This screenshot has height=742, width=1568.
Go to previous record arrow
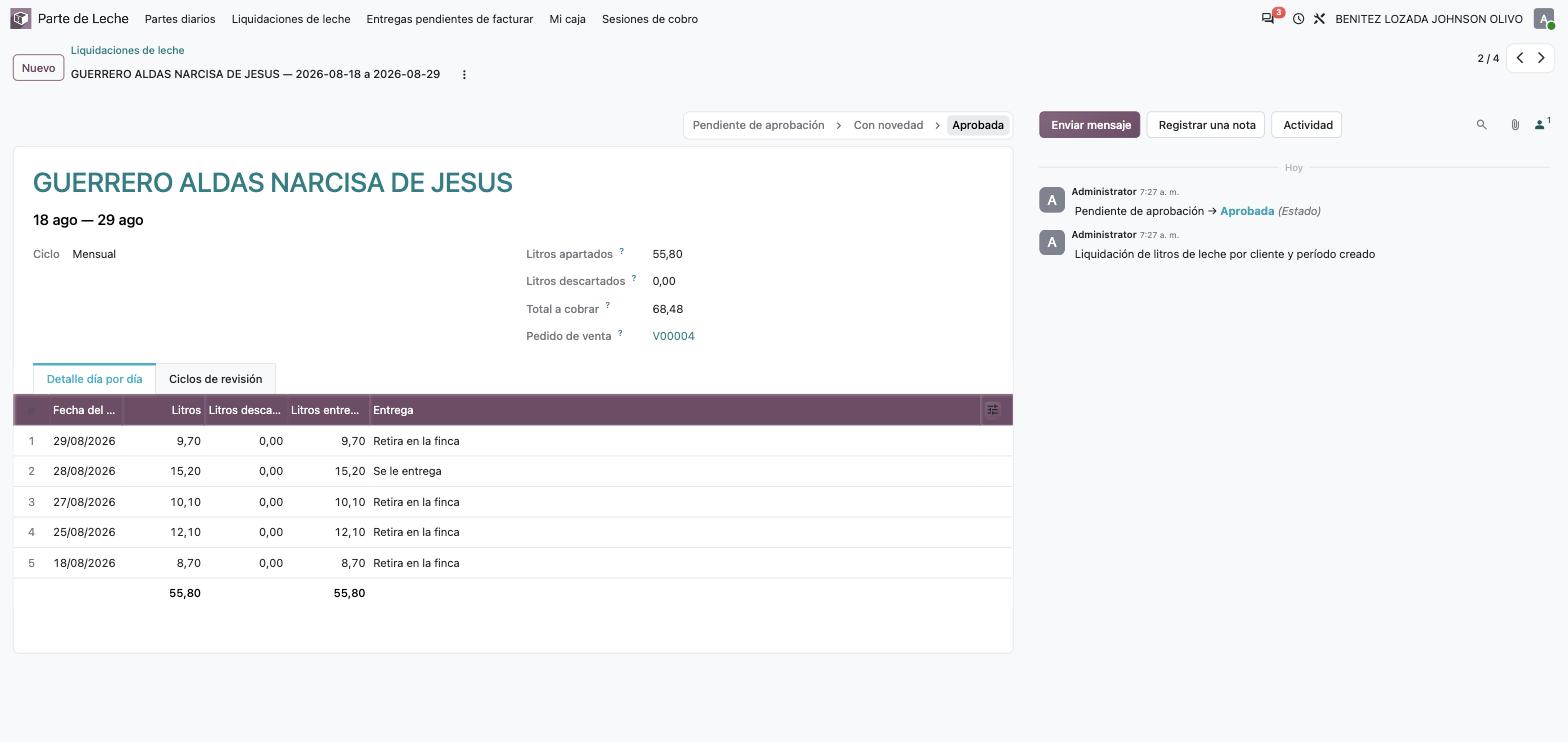click(1520, 58)
